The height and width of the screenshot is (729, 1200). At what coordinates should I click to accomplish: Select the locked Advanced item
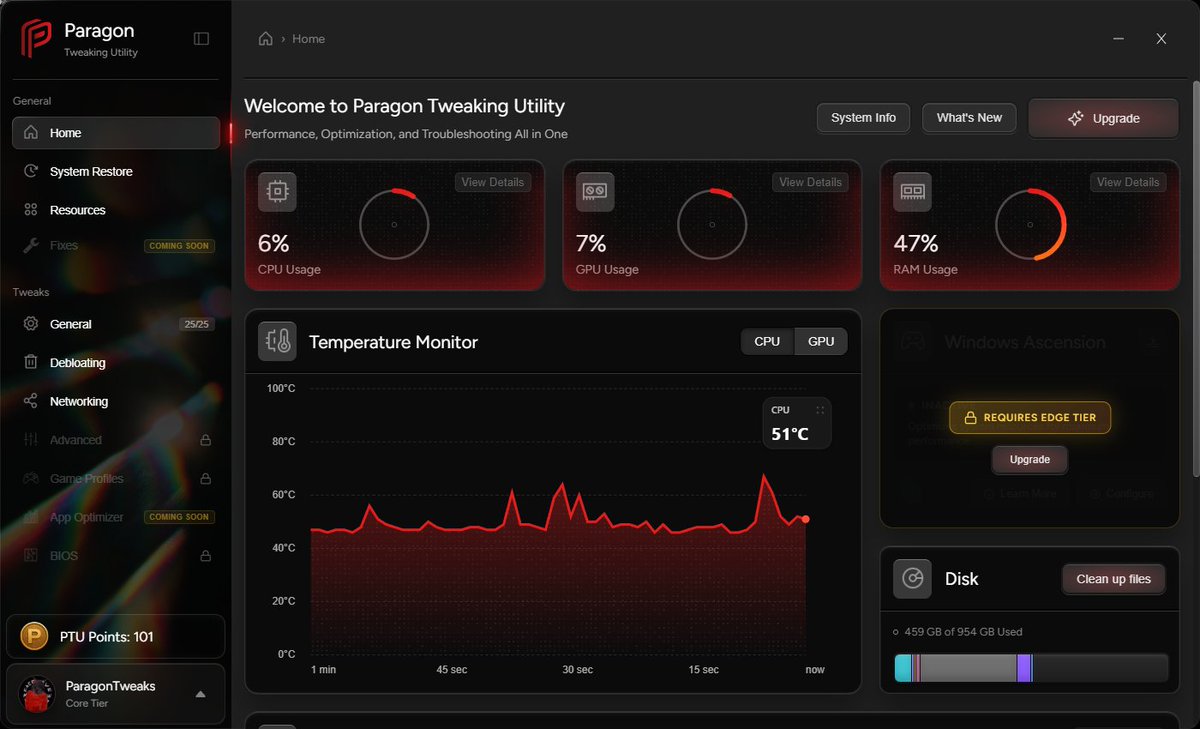(x=116, y=440)
